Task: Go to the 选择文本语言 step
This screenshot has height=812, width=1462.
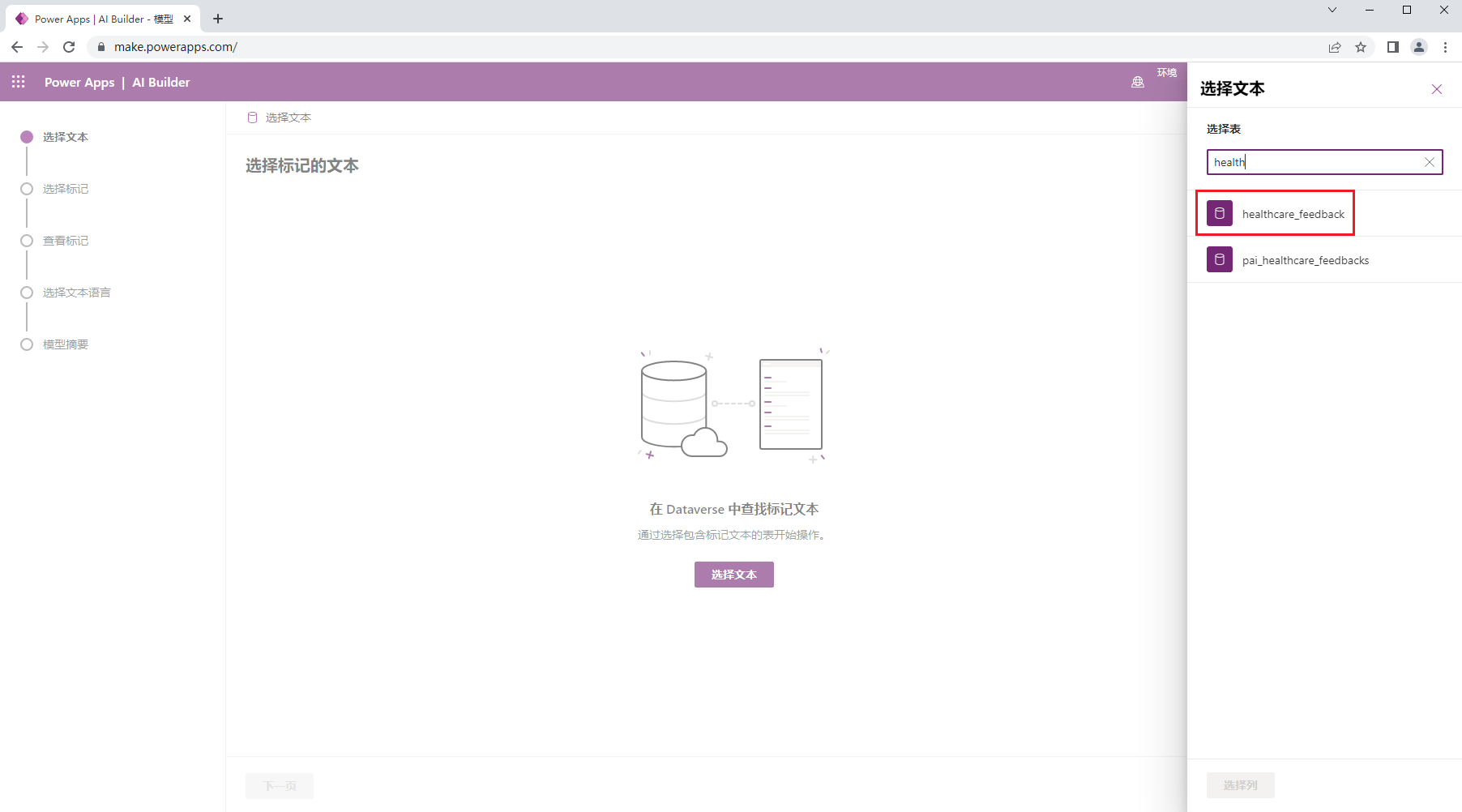Action: pos(77,293)
